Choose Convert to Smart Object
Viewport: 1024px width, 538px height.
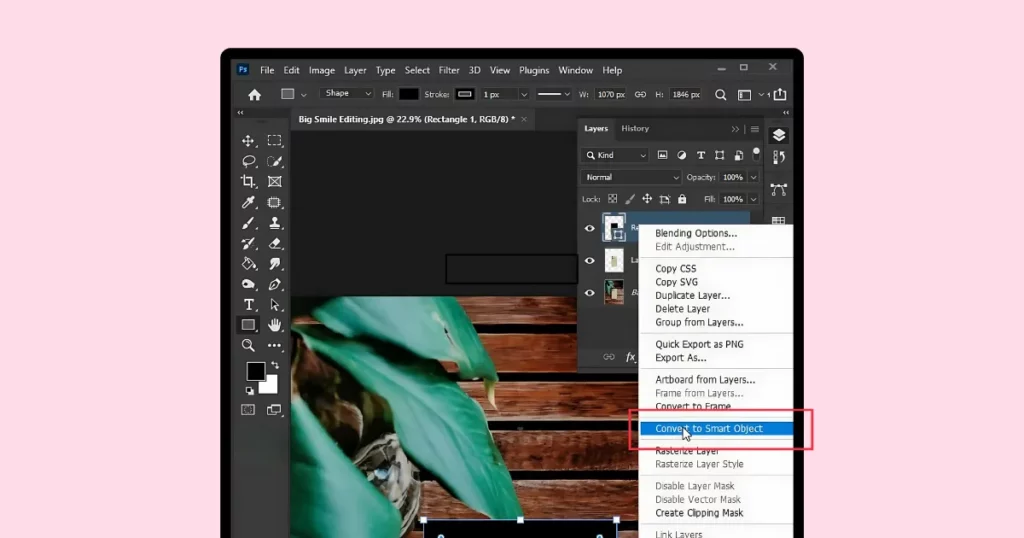(x=716, y=429)
